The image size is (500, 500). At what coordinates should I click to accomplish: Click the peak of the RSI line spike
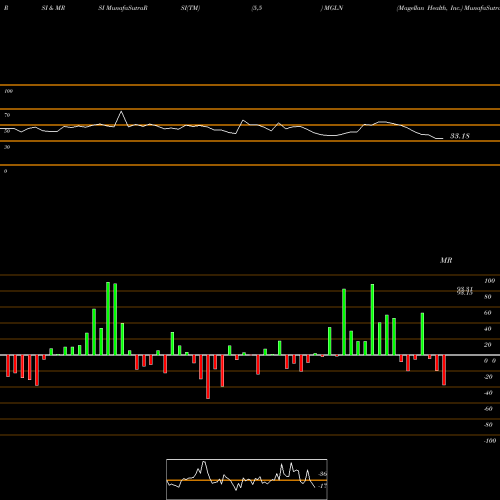(x=121, y=111)
